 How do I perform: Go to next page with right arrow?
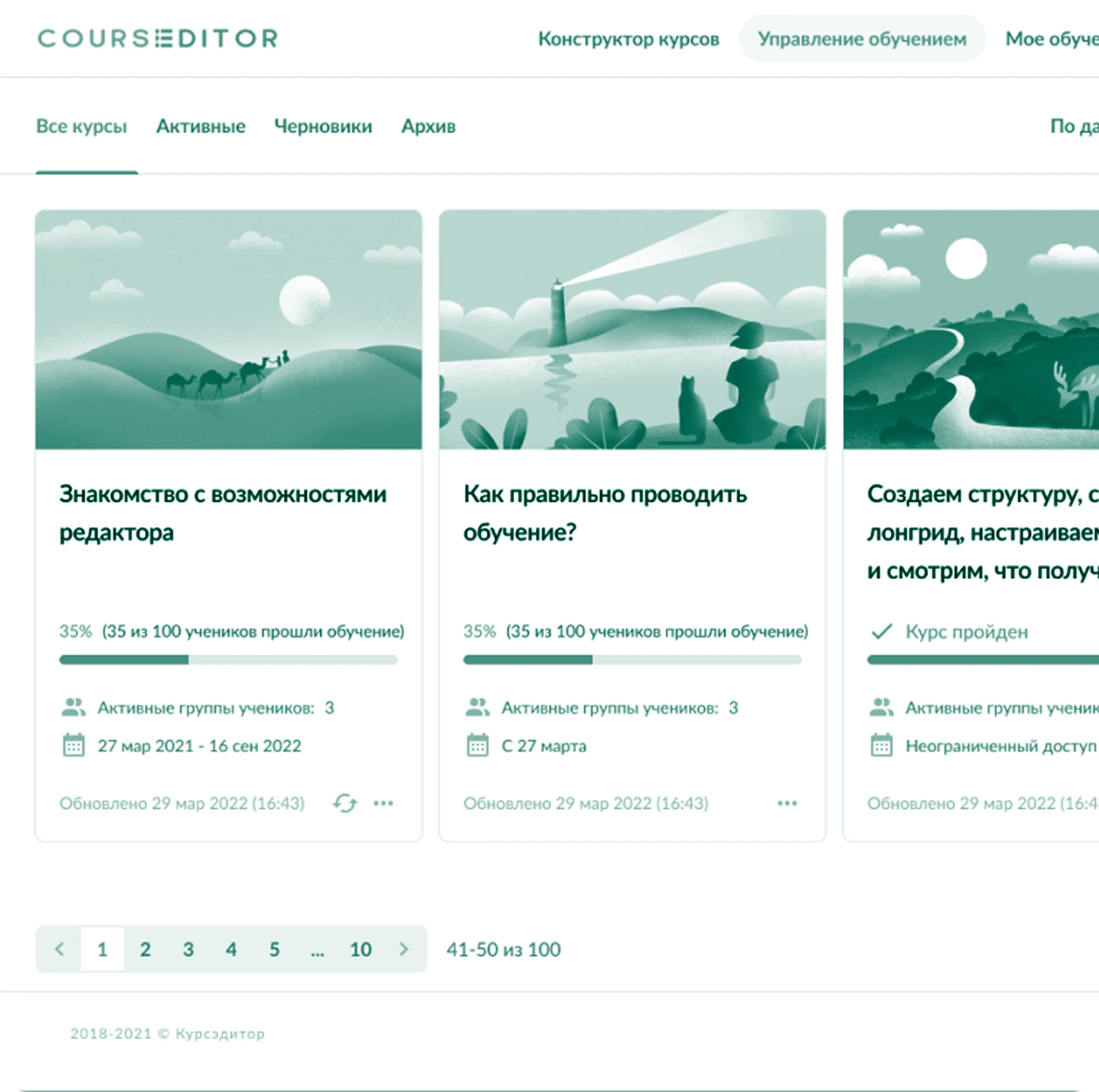(x=403, y=949)
